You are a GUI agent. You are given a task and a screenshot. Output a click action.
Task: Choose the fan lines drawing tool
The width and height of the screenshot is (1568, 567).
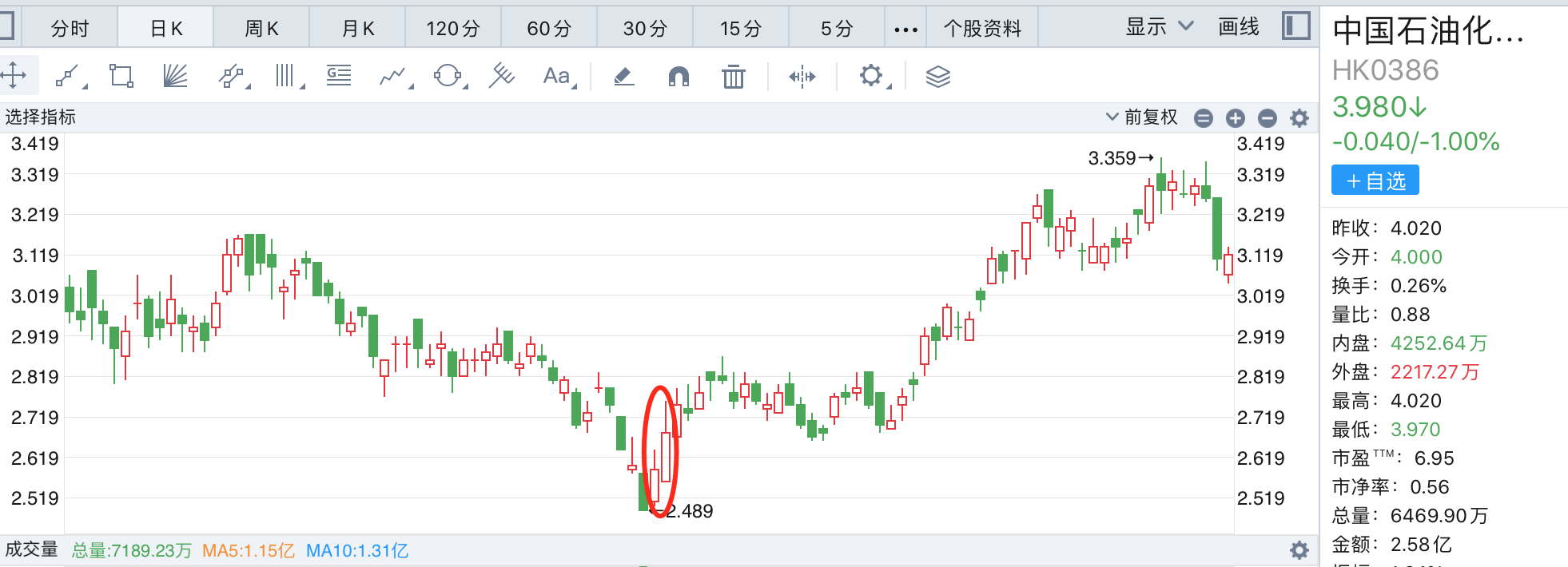(x=175, y=77)
